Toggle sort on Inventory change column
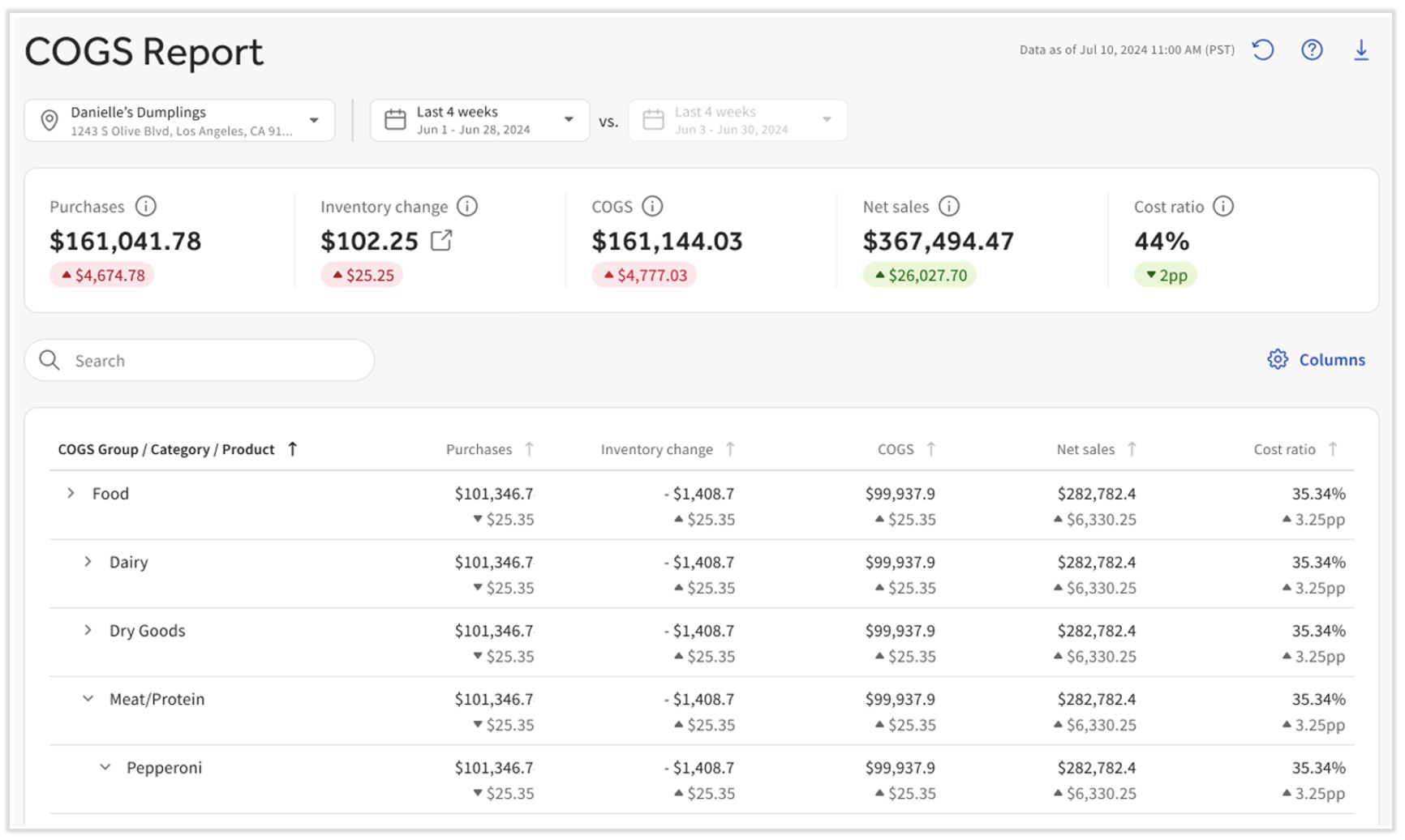 tap(731, 448)
